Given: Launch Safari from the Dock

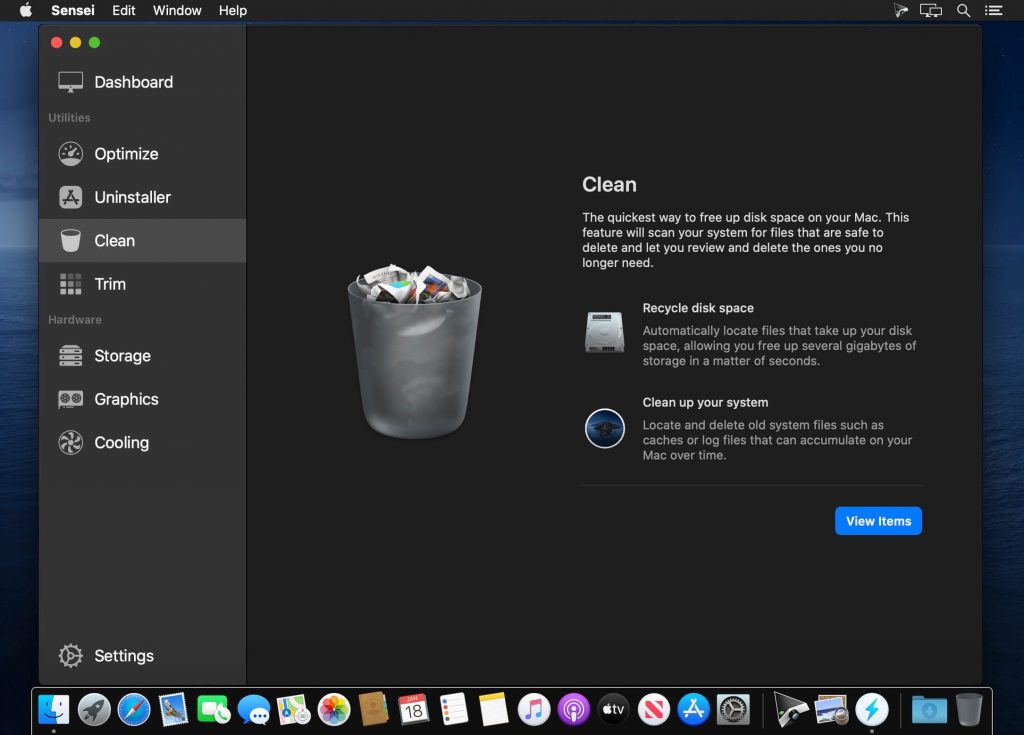Looking at the screenshot, I should [134, 709].
